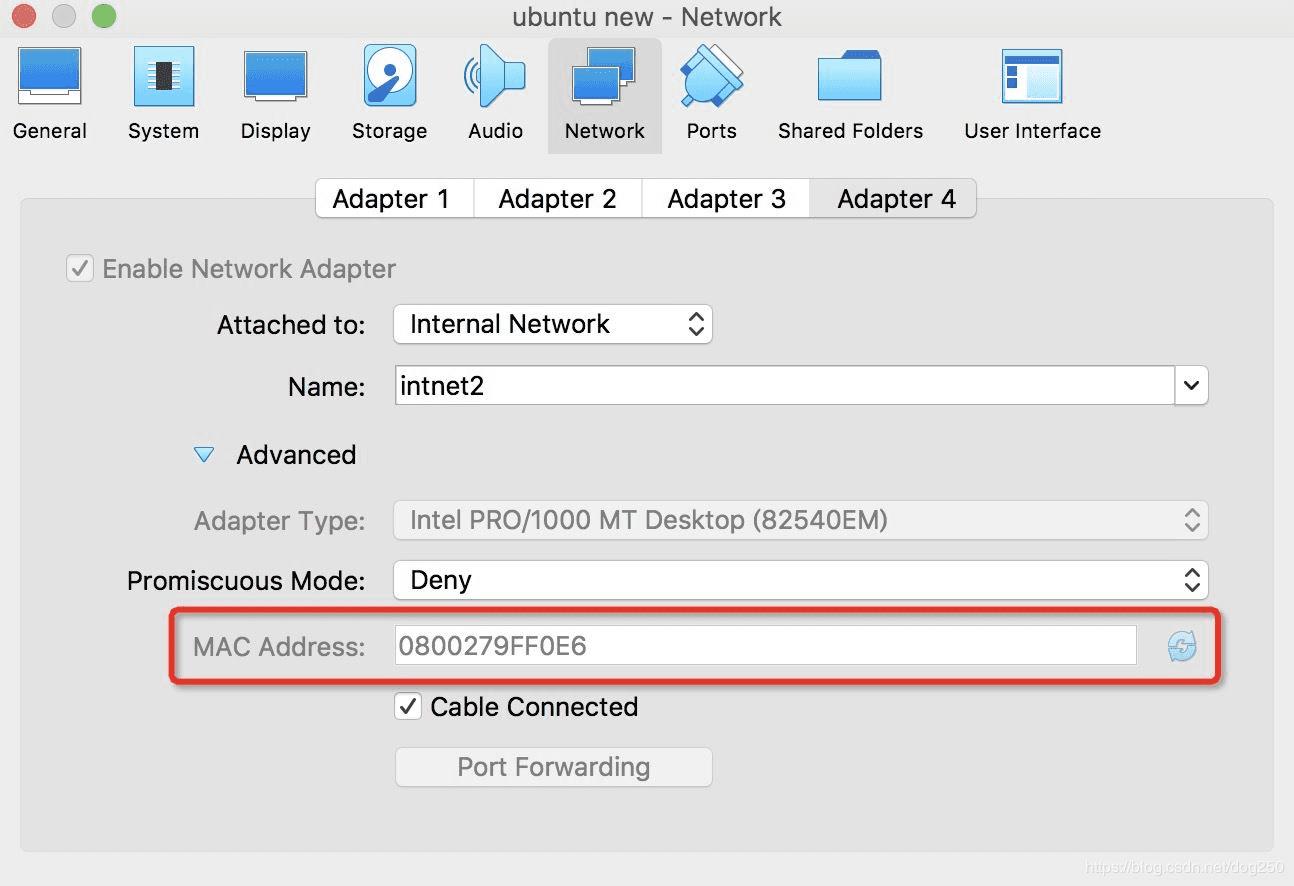Toggle the Enable Network Adapter checkbox

(x=79, y=269)
